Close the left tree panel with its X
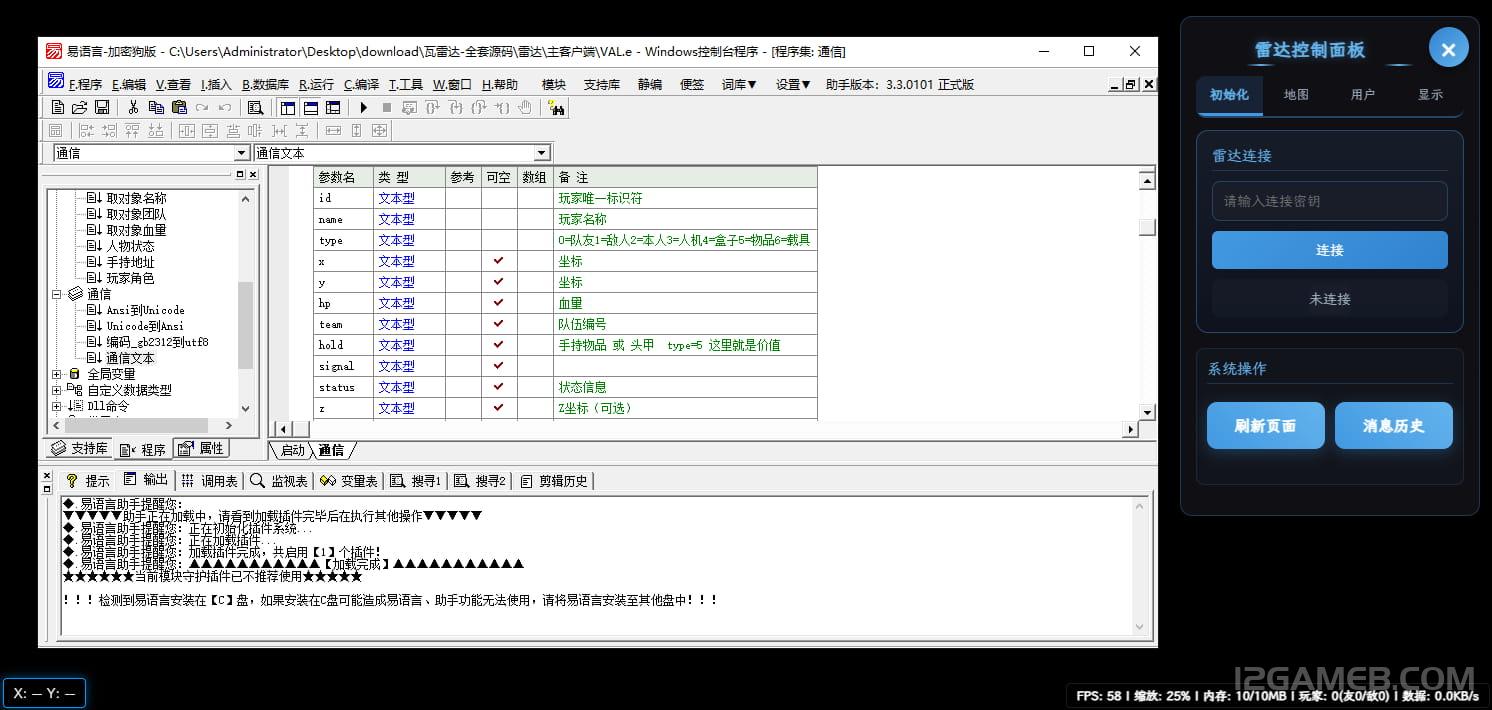 click(x=253, y=174)
